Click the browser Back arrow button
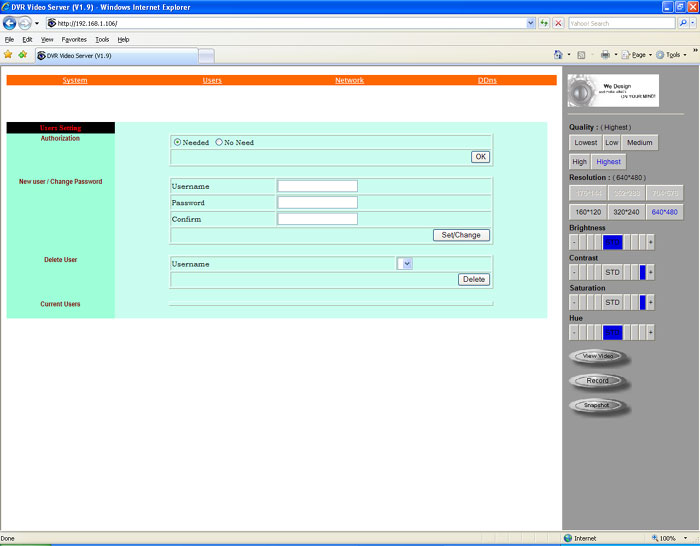This screenshot has height=546, width=700. (x=9, y=22)
